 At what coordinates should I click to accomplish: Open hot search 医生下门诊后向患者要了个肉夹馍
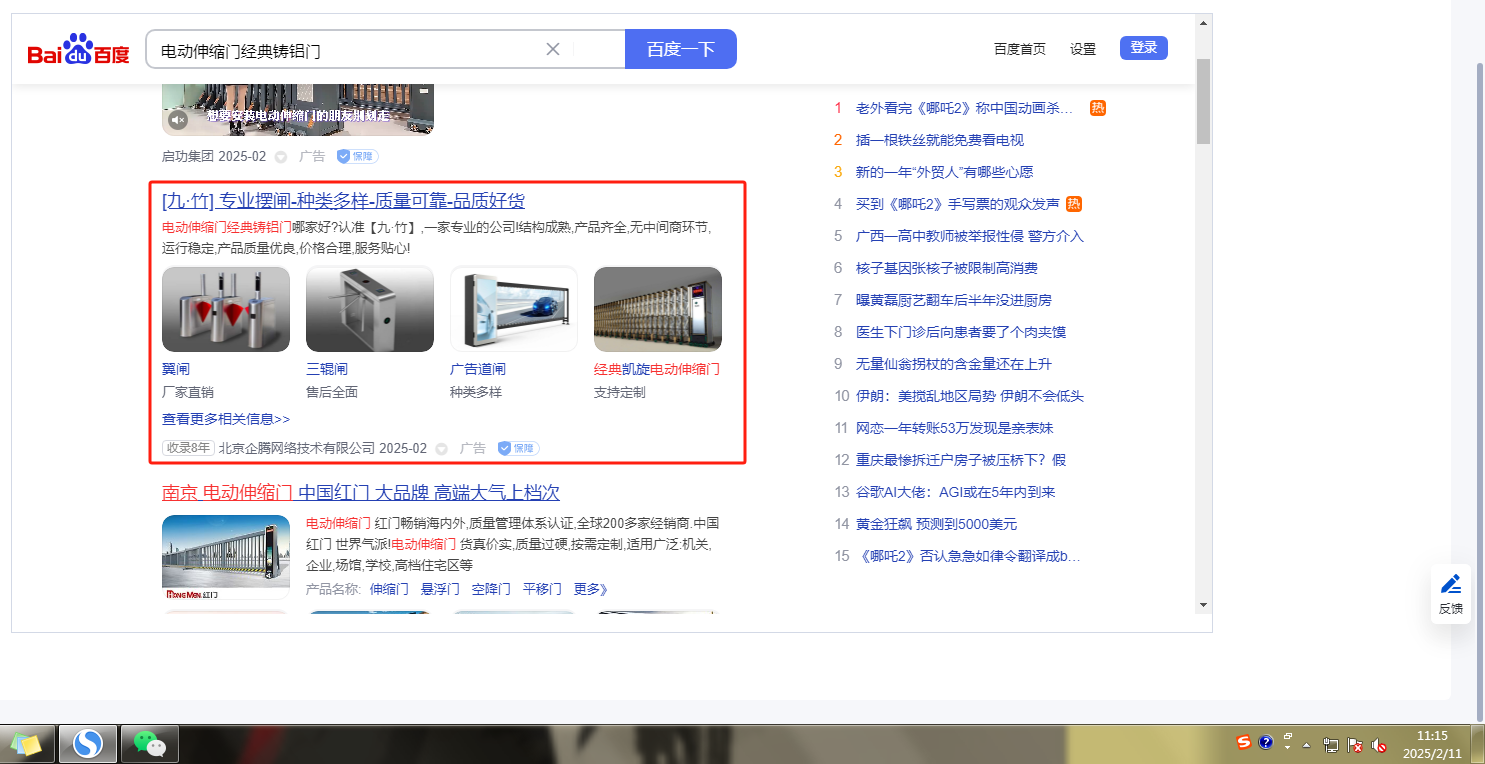(961, 332)
